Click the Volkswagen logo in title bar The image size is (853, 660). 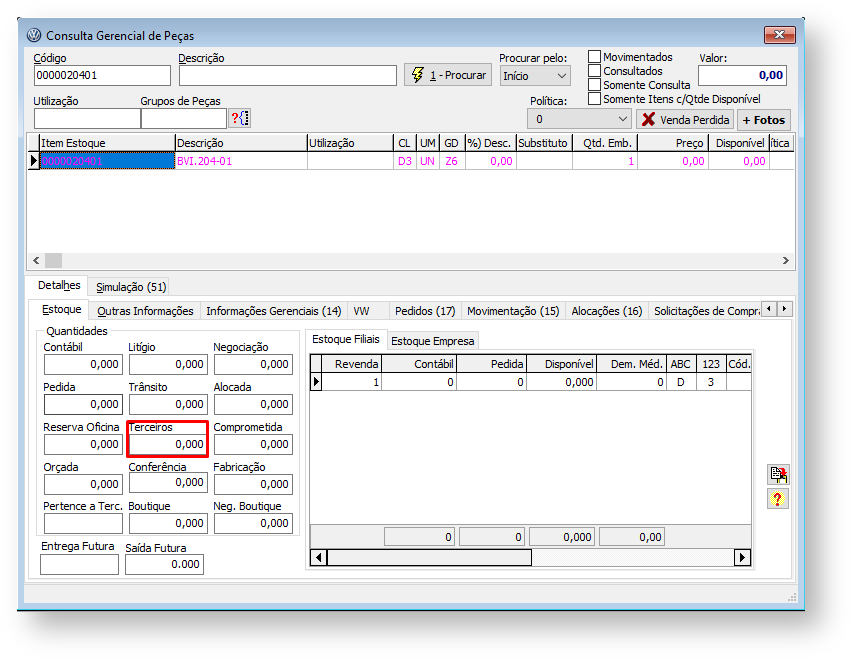tap(34, 35)
